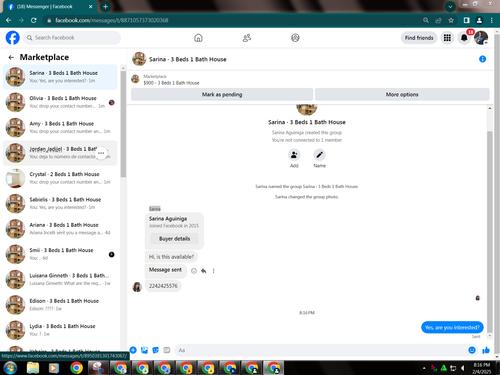
Task: Open the $900 - 3 Beds 1 Bath House listing
Action: point(171,83)
